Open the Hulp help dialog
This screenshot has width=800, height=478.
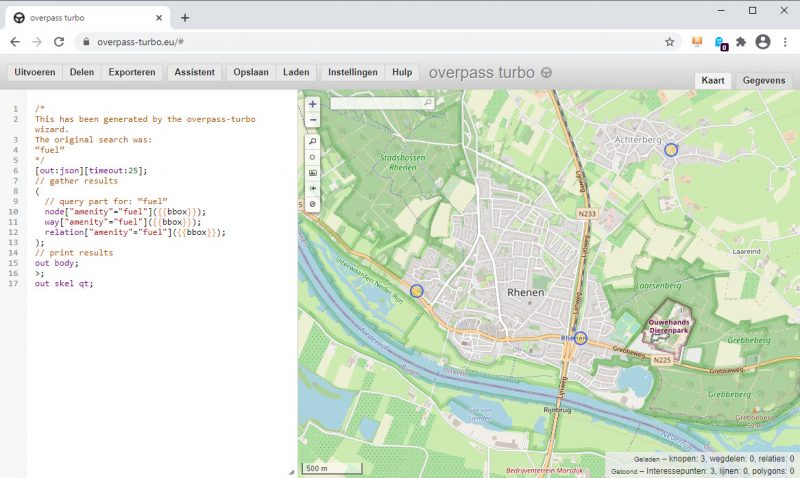[402, 72]
